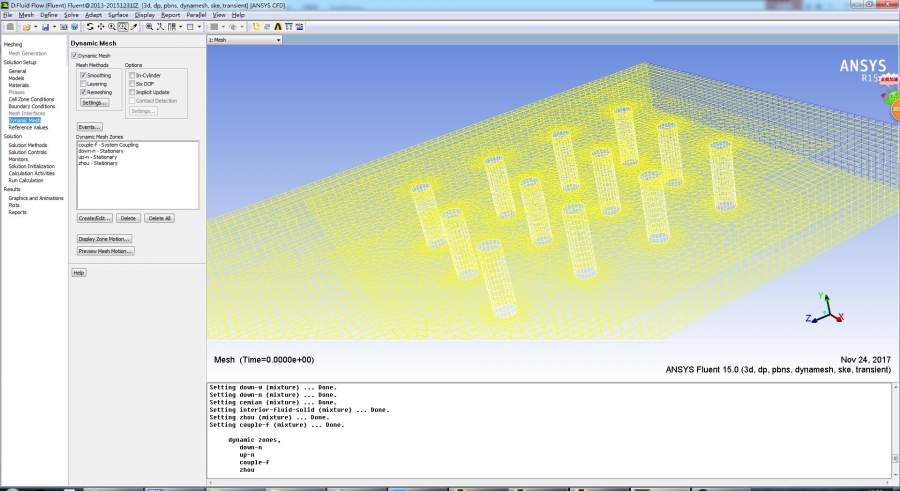The height and width of the screenshot is (491, 900).
Task: Select 'couple-f - System Coupling' zone
Action: pyautogui.click(x=108, y=145)
